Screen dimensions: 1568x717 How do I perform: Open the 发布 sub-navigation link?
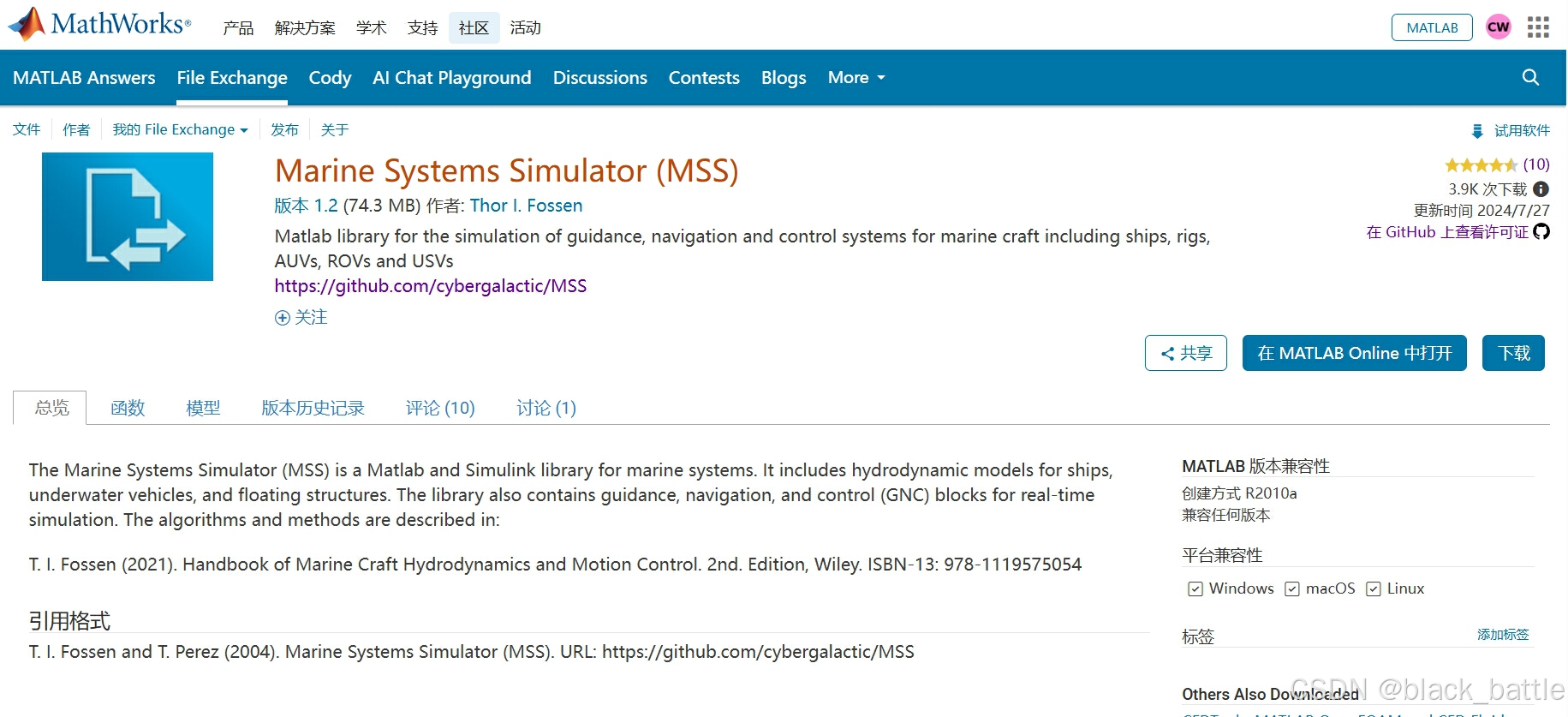pos(284,129)
